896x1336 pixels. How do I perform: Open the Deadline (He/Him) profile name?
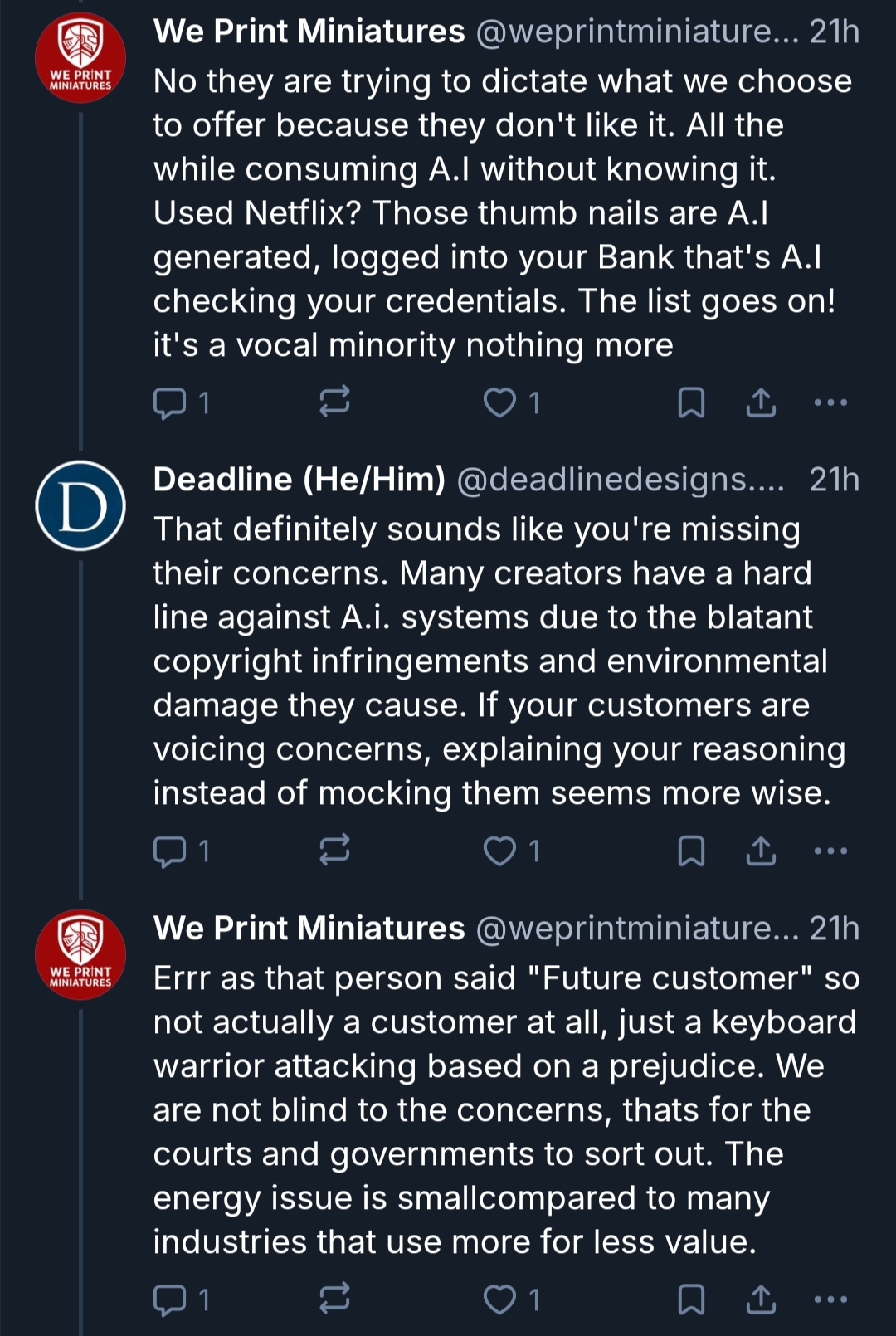pyautogui.click(x=299, y=480)
